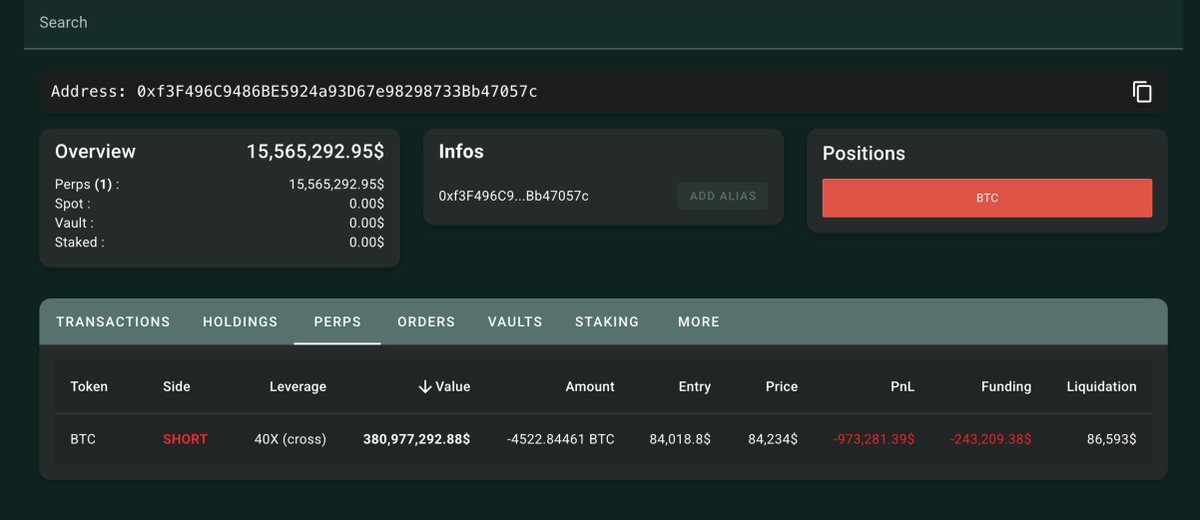This screenshot has width=1200, height=520.
Task: Click the Side column header
Action: coord(176,386)
